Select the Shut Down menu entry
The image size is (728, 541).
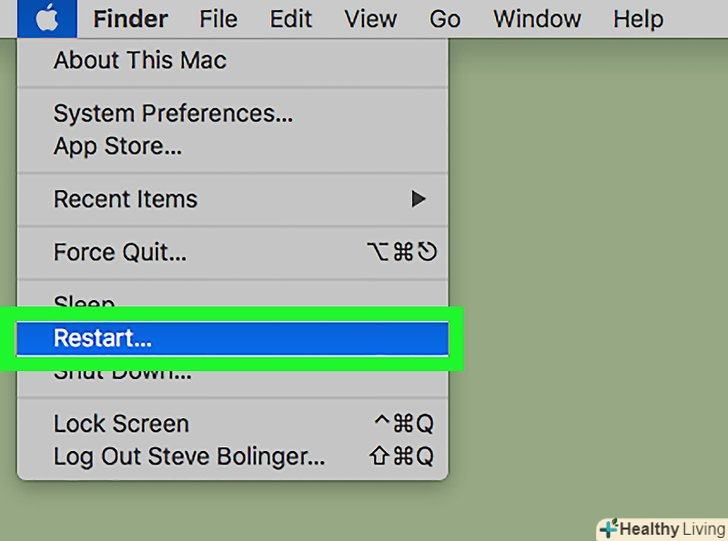point(122,374)
